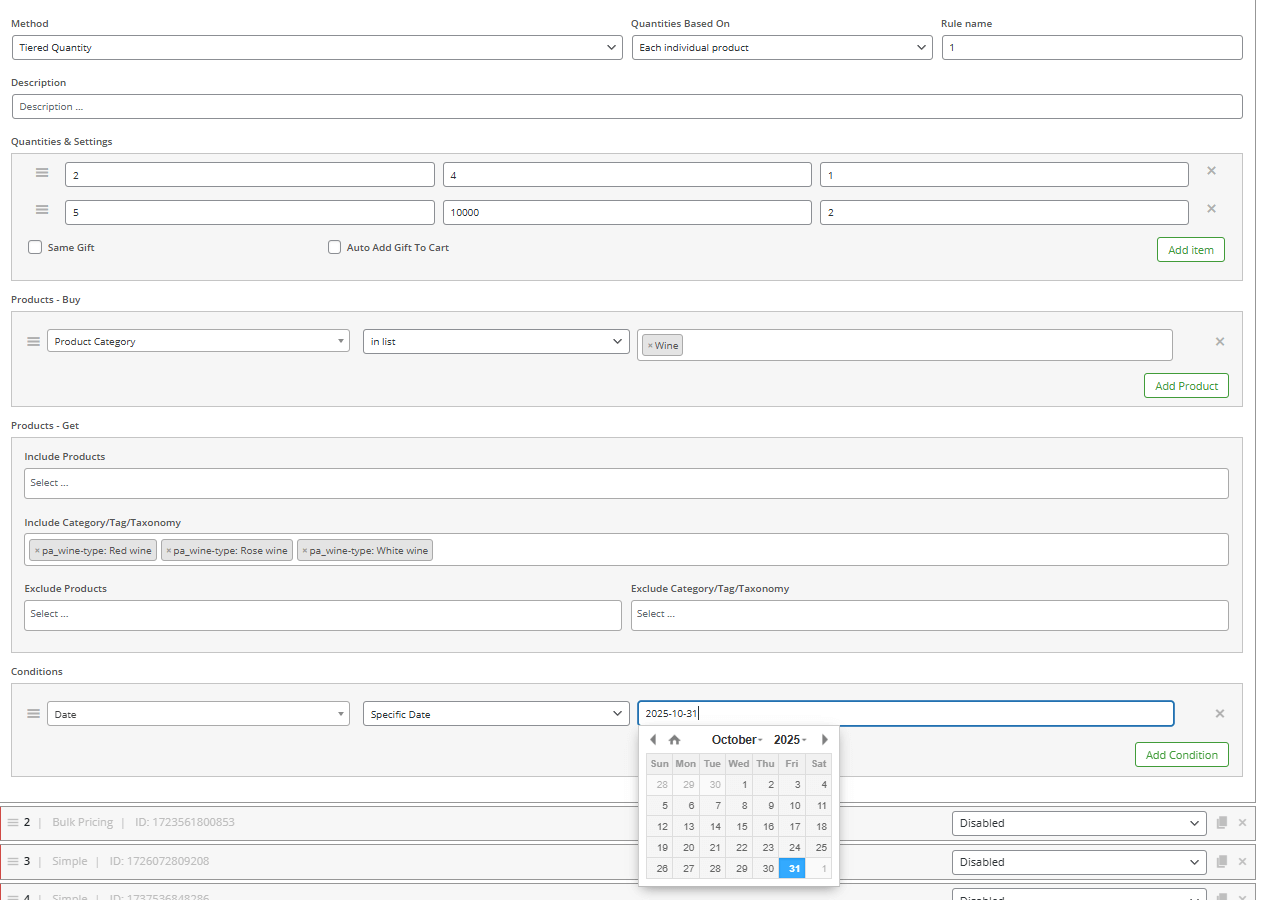This screenshot has height=900, width=1267.
Task: Go to next month in calendar
Action: [825, 740]
